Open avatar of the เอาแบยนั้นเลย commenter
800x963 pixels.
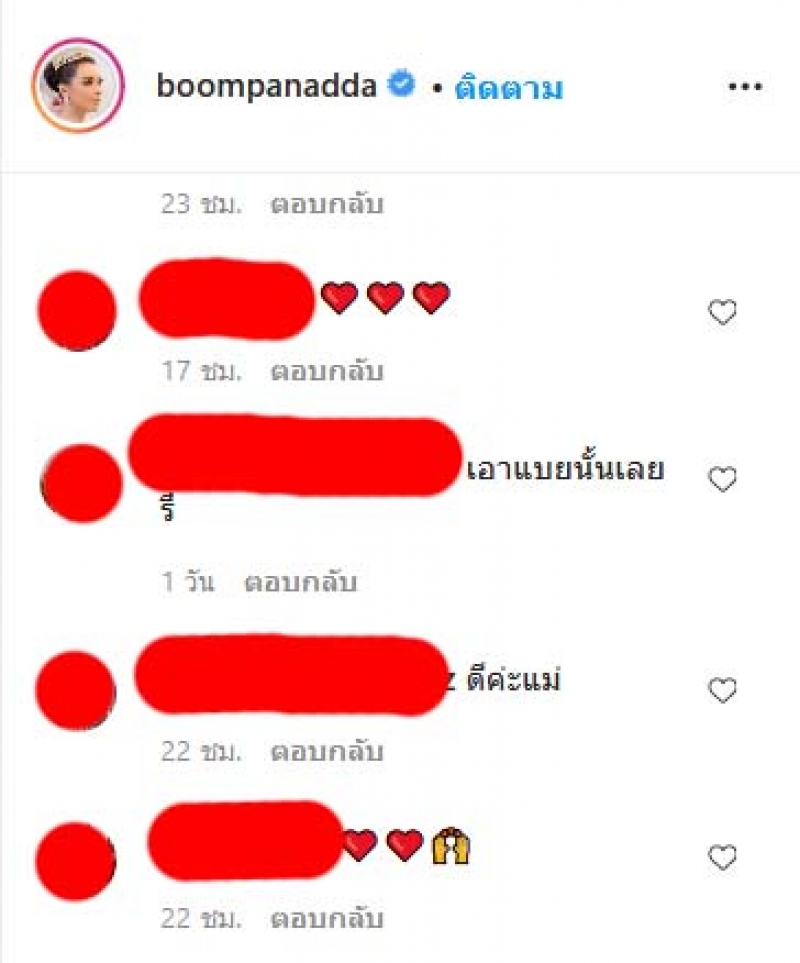81,483
